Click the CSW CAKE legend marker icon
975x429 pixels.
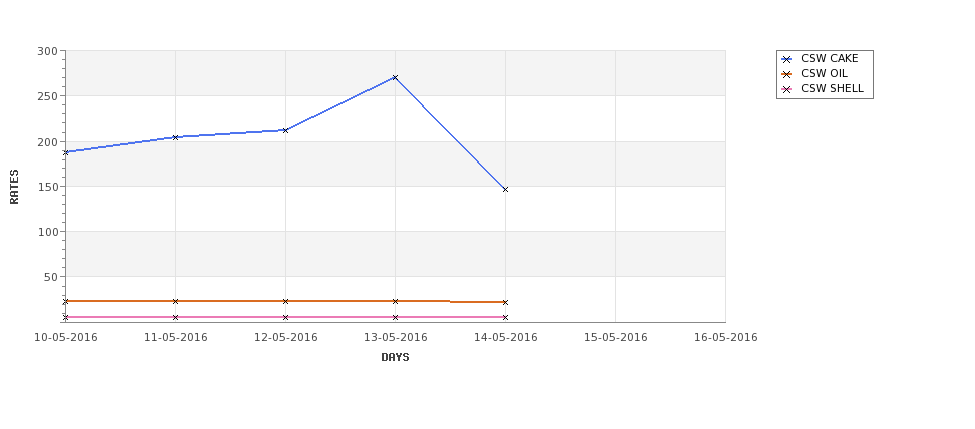tap(787, 59)
